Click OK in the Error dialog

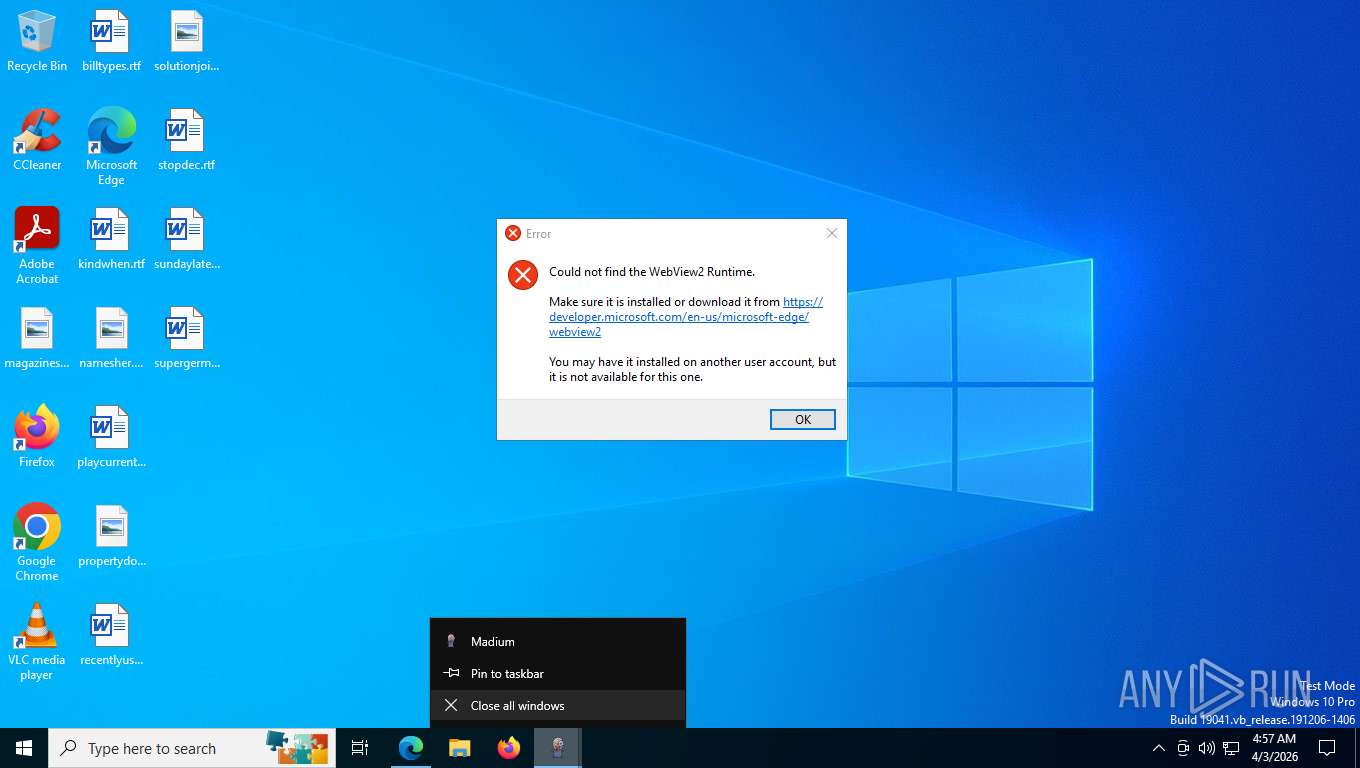pyautogui.click(x=802, y=420)
